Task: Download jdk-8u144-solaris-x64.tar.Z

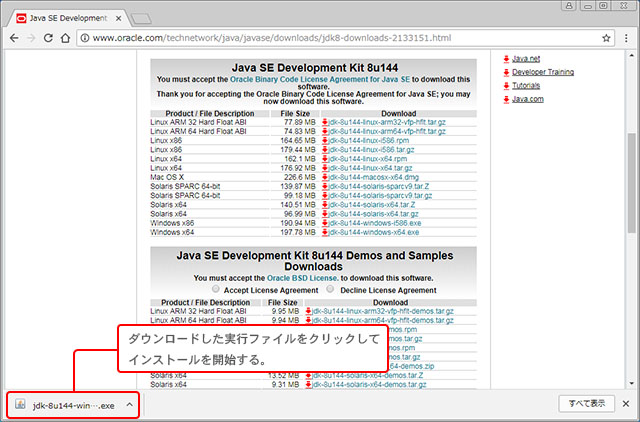Action: 372,204
